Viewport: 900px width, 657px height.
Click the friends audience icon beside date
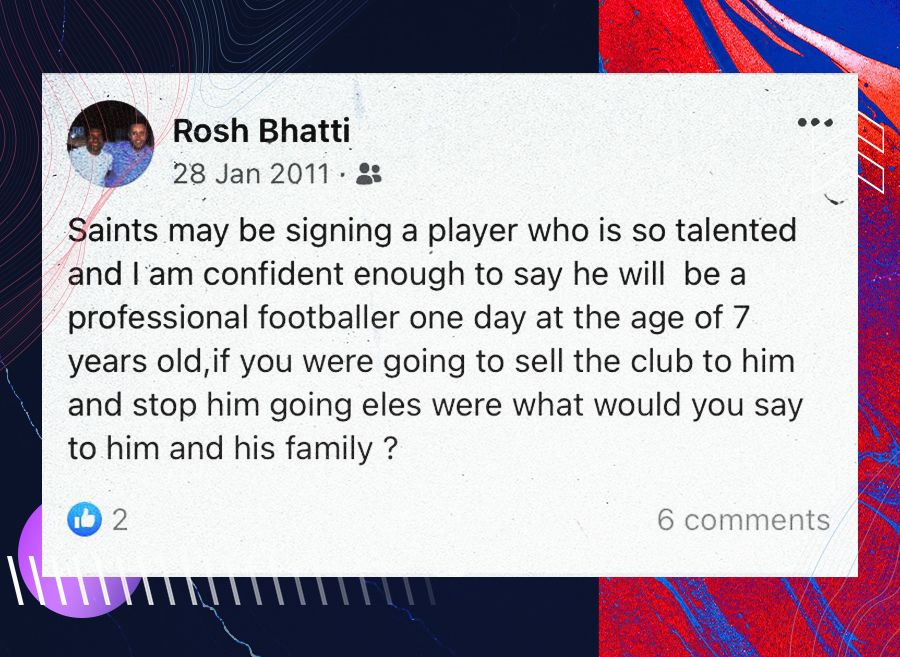coord(369,174)
